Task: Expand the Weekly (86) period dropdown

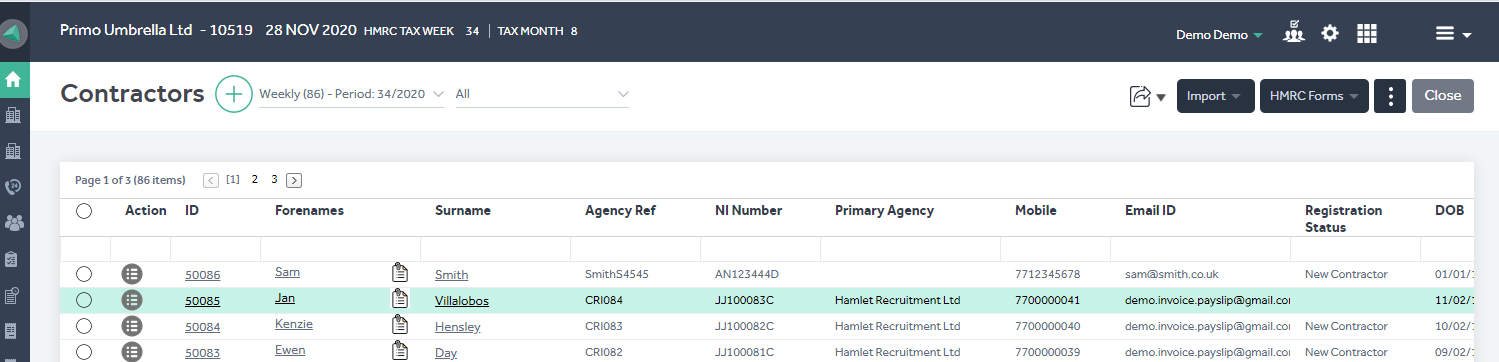Action: (351, 94)
